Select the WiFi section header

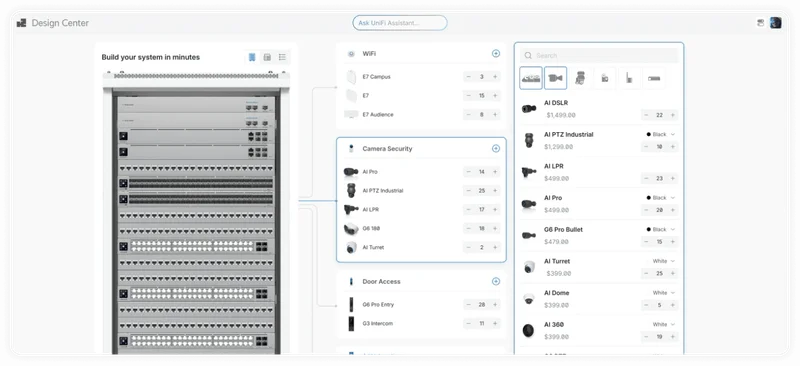[x=369, y=54]
